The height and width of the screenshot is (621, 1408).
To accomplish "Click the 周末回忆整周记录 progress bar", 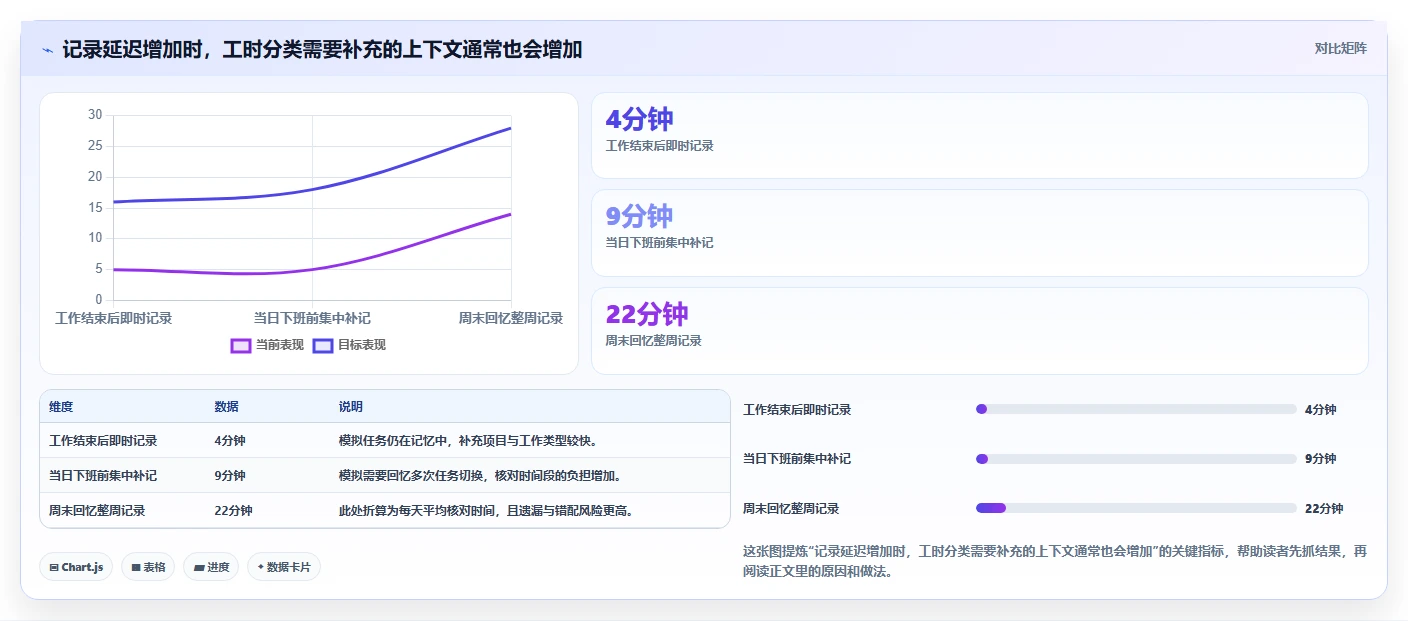I will pyautogui.click(x=1136, y=508).
